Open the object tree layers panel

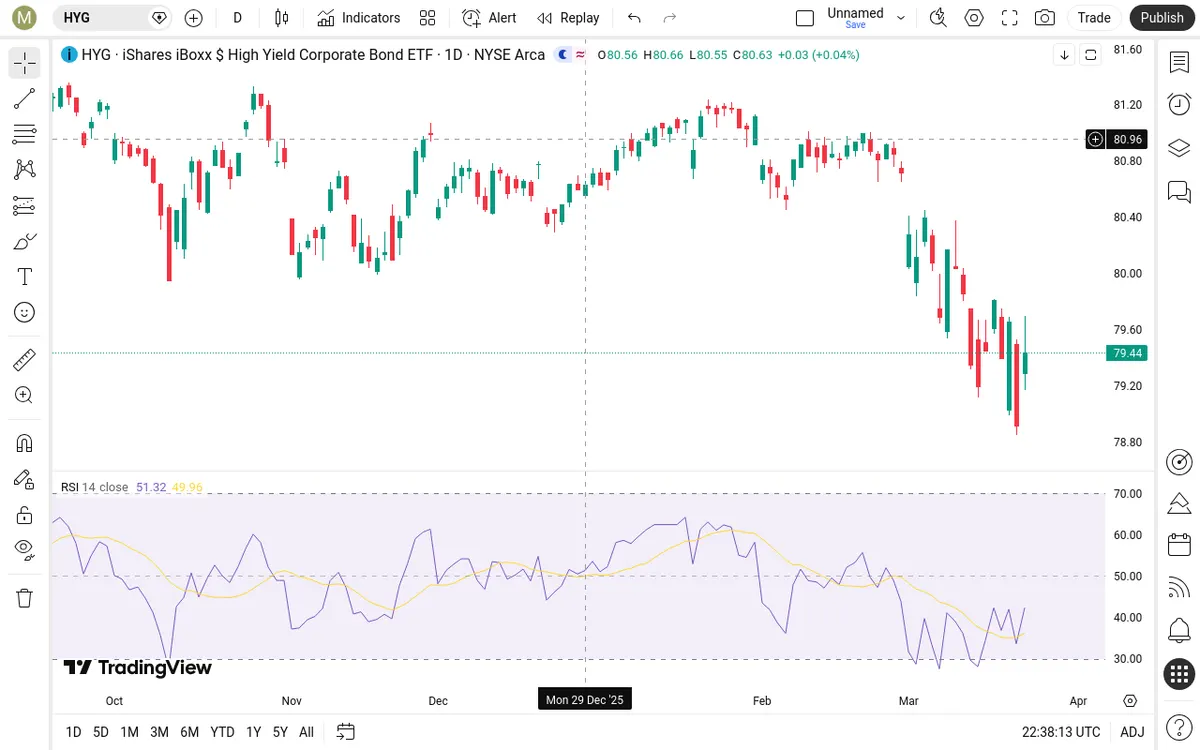click(x=1179, y=148)
